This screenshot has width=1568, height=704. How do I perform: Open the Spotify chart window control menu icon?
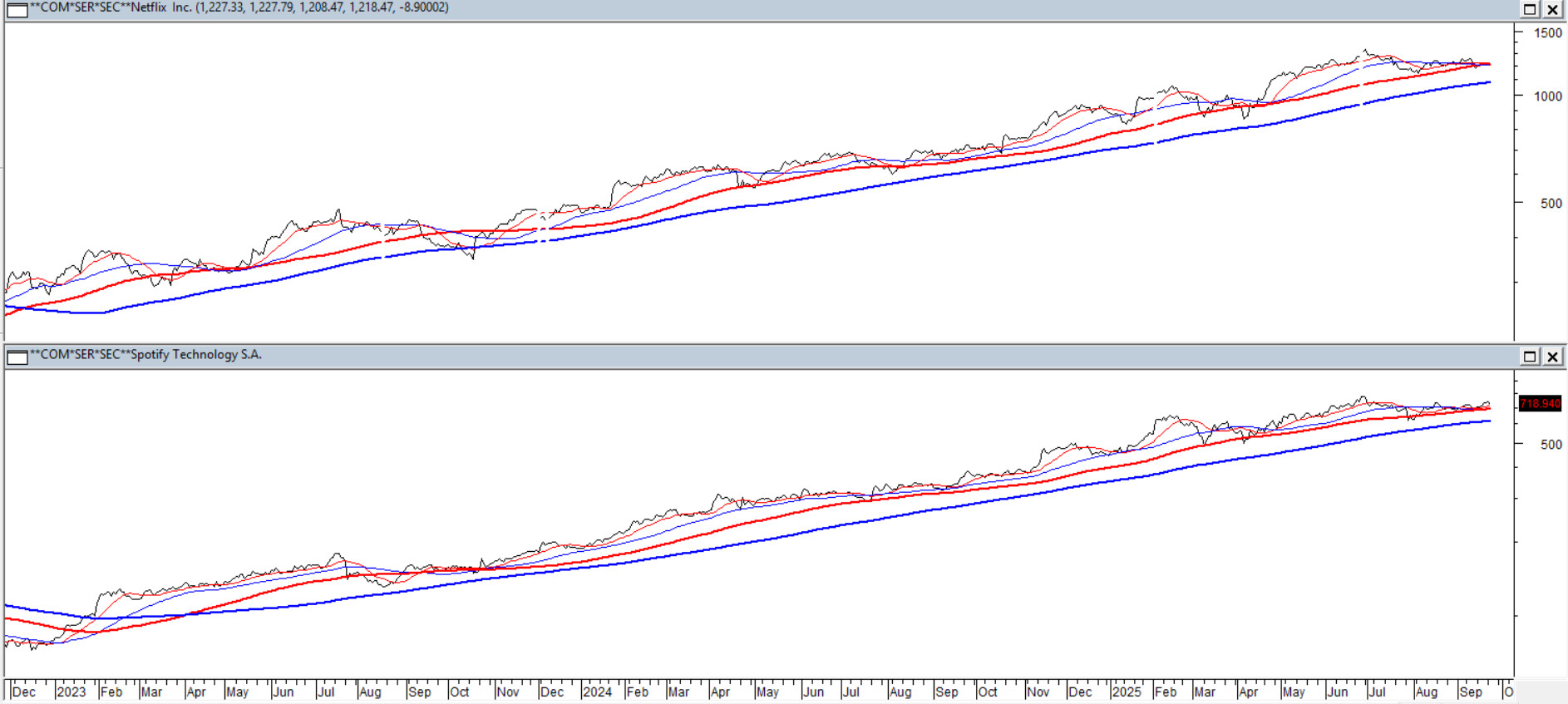(x=17, y=357)
